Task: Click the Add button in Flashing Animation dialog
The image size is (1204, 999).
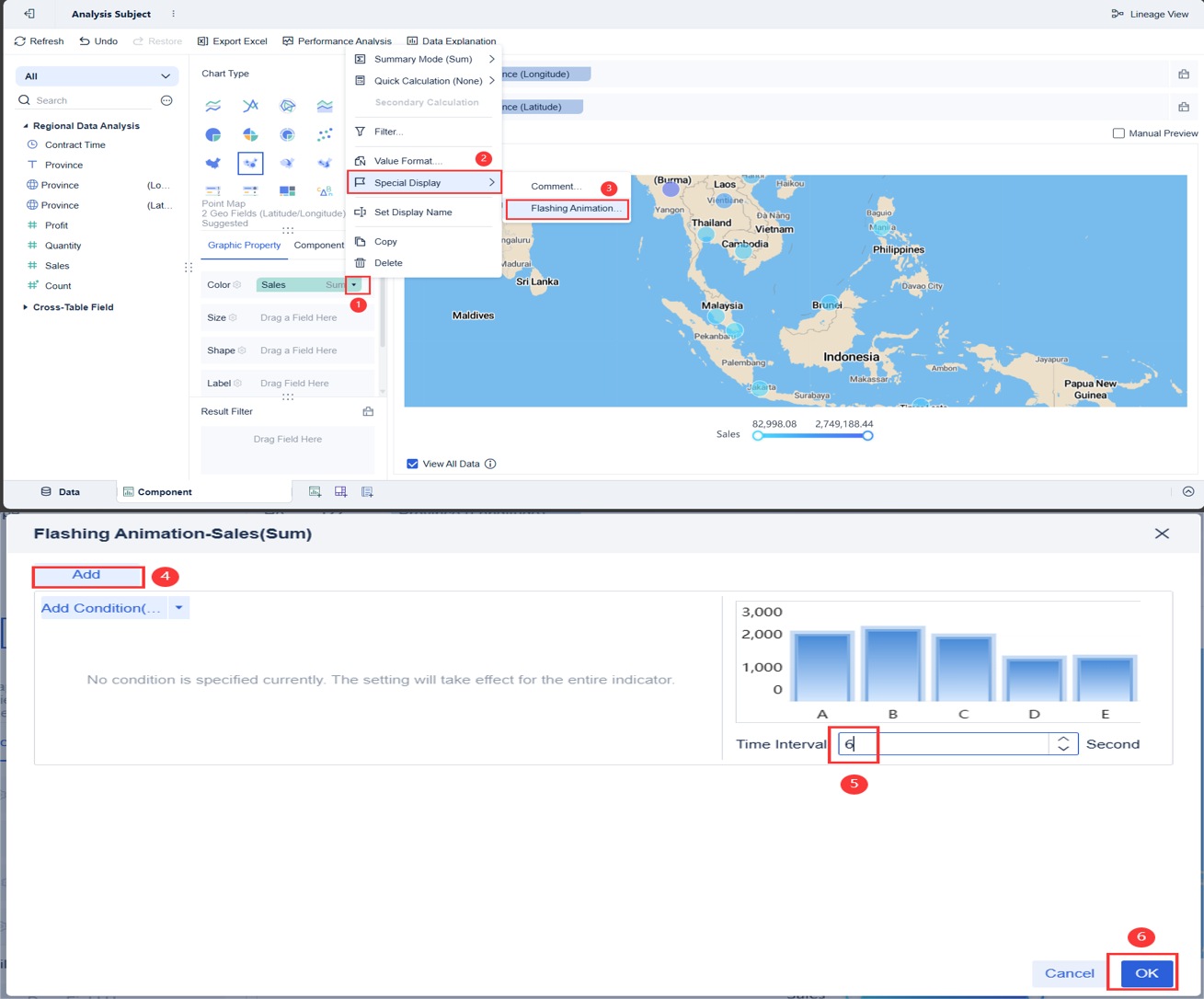Action: point(87,575)
